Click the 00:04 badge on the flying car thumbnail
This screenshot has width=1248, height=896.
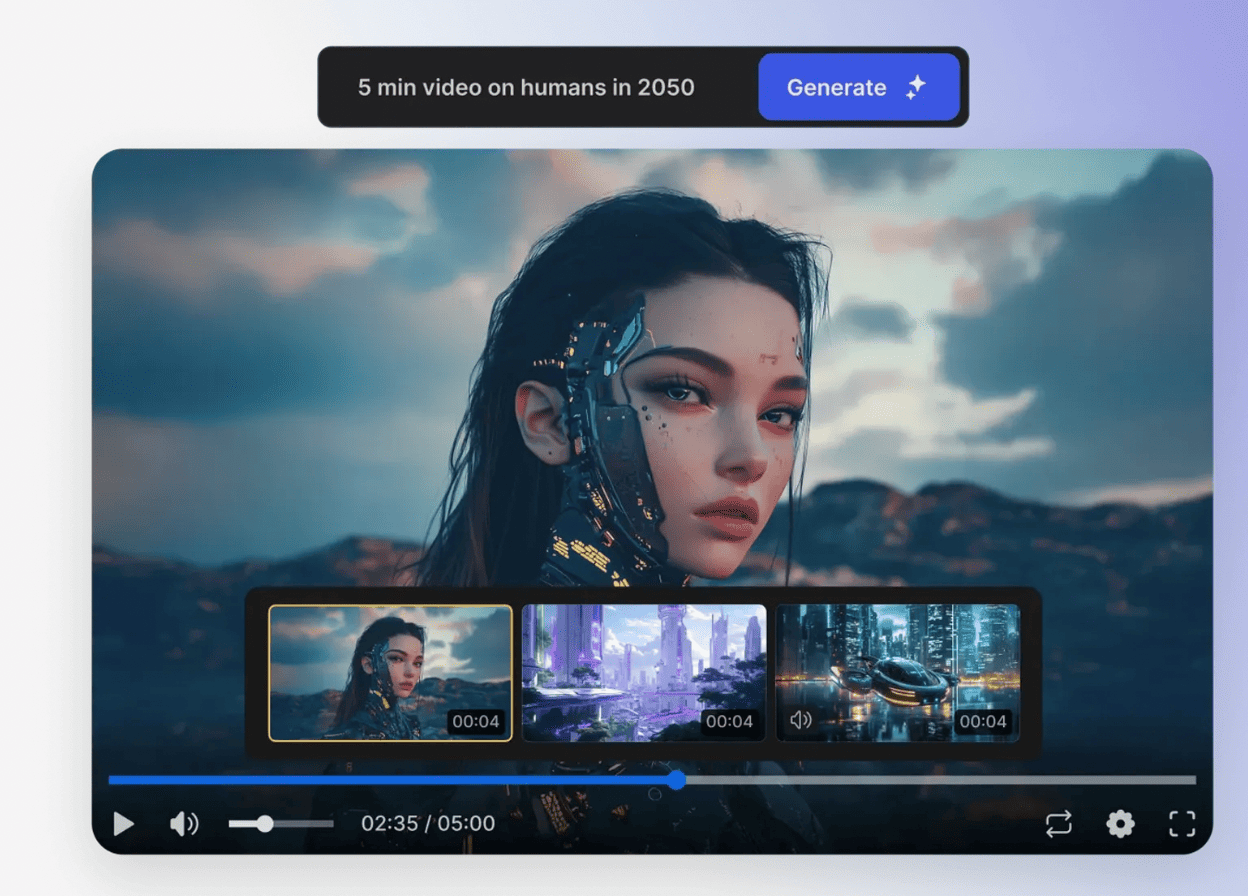984,721
